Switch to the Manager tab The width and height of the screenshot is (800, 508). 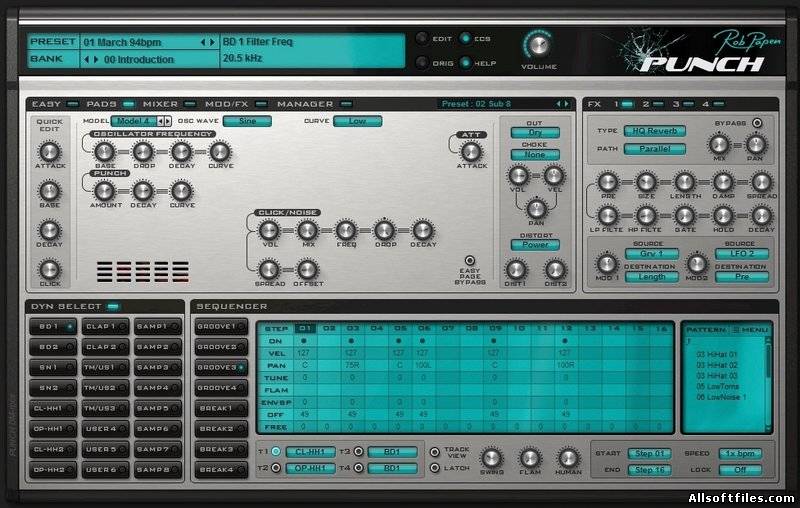point(314,104)
